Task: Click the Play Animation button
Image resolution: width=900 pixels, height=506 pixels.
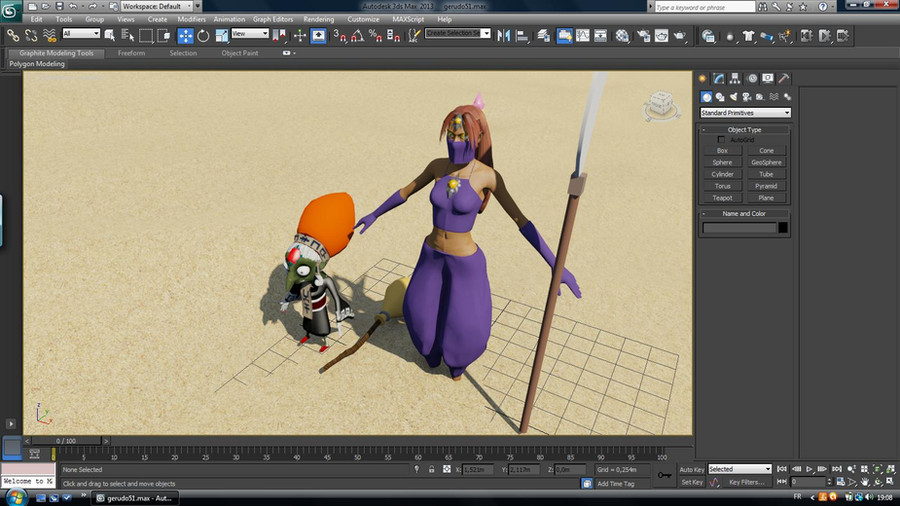Action: [x=809, y=469]
